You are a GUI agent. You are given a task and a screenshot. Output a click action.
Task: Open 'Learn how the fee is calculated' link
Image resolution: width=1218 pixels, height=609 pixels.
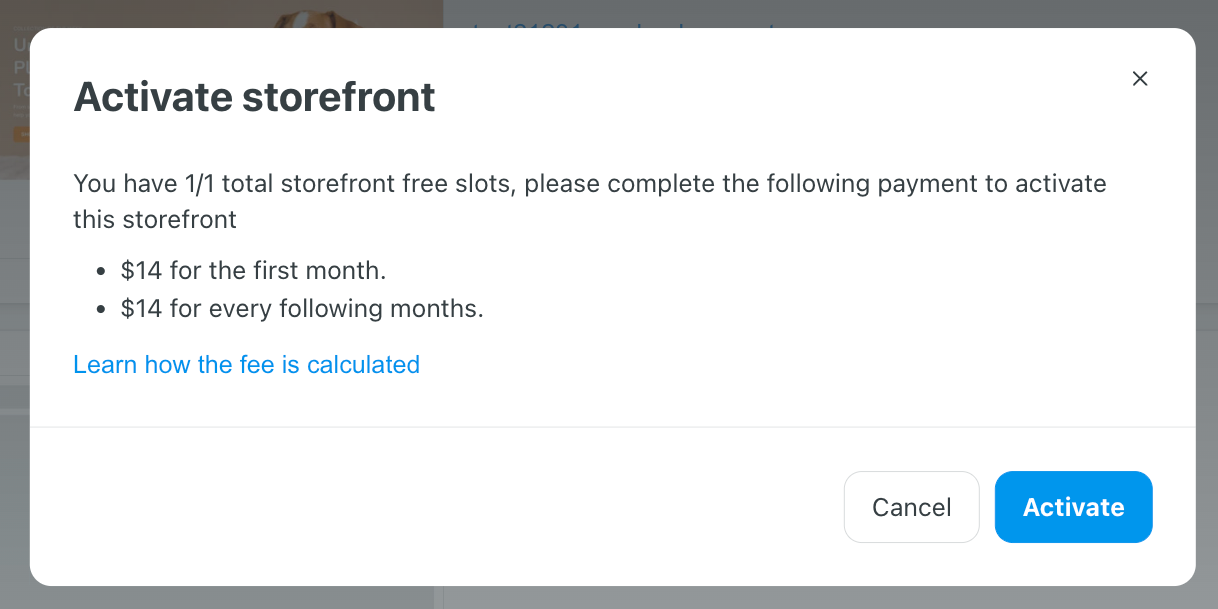click(246, 365)
